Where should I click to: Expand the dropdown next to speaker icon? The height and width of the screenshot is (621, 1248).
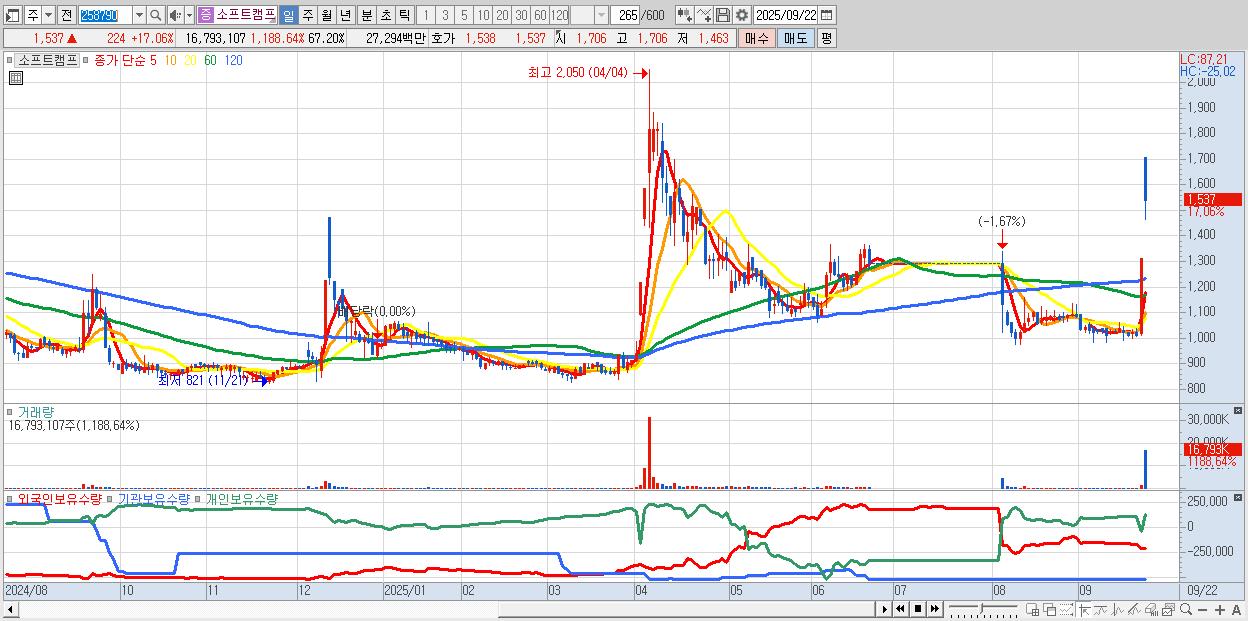189,15
